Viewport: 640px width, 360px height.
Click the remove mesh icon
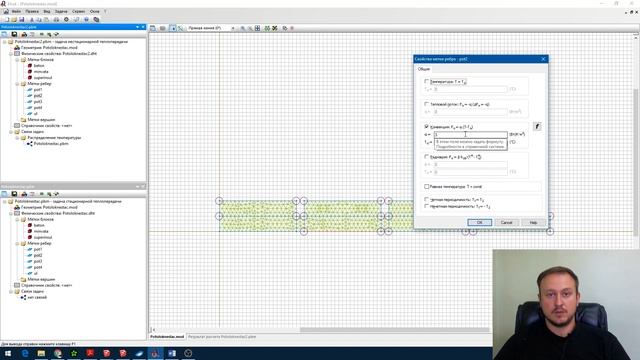coord(275,28)
